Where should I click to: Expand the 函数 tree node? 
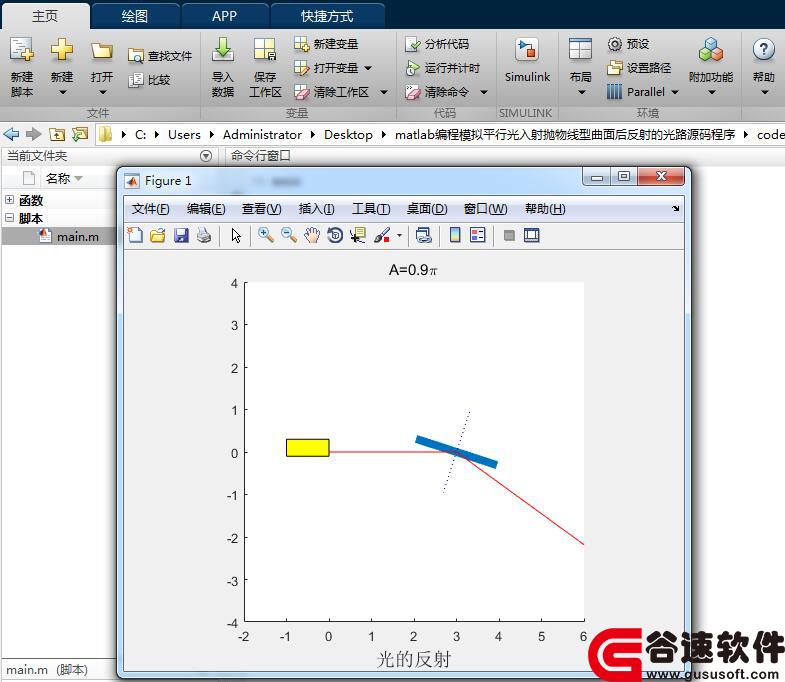tap(9, 199)
